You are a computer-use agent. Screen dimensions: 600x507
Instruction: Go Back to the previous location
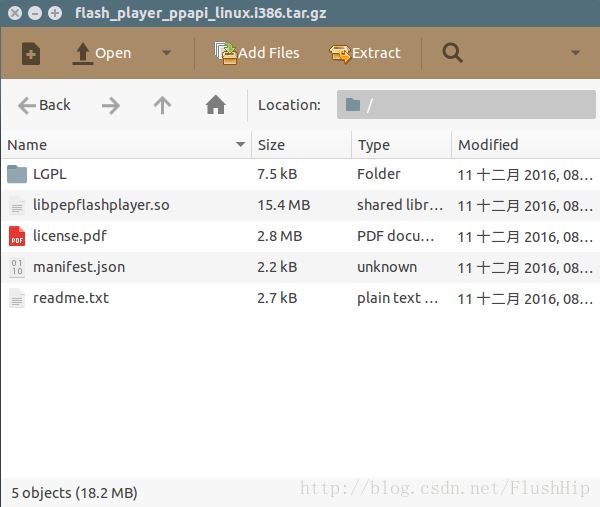pos(44,105)
